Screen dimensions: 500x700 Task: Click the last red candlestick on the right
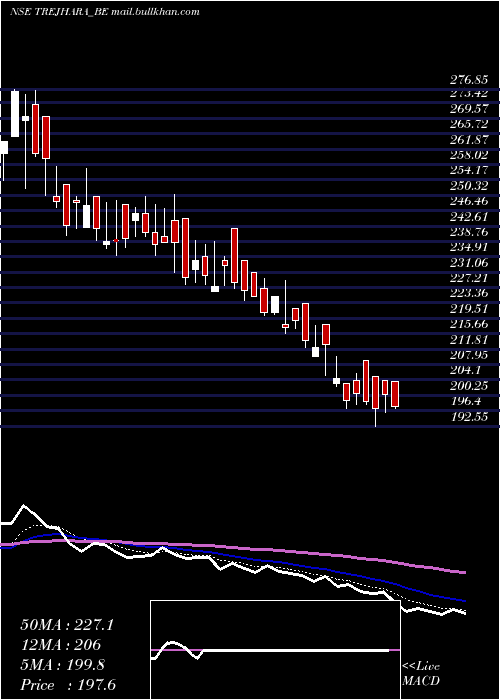395,394
